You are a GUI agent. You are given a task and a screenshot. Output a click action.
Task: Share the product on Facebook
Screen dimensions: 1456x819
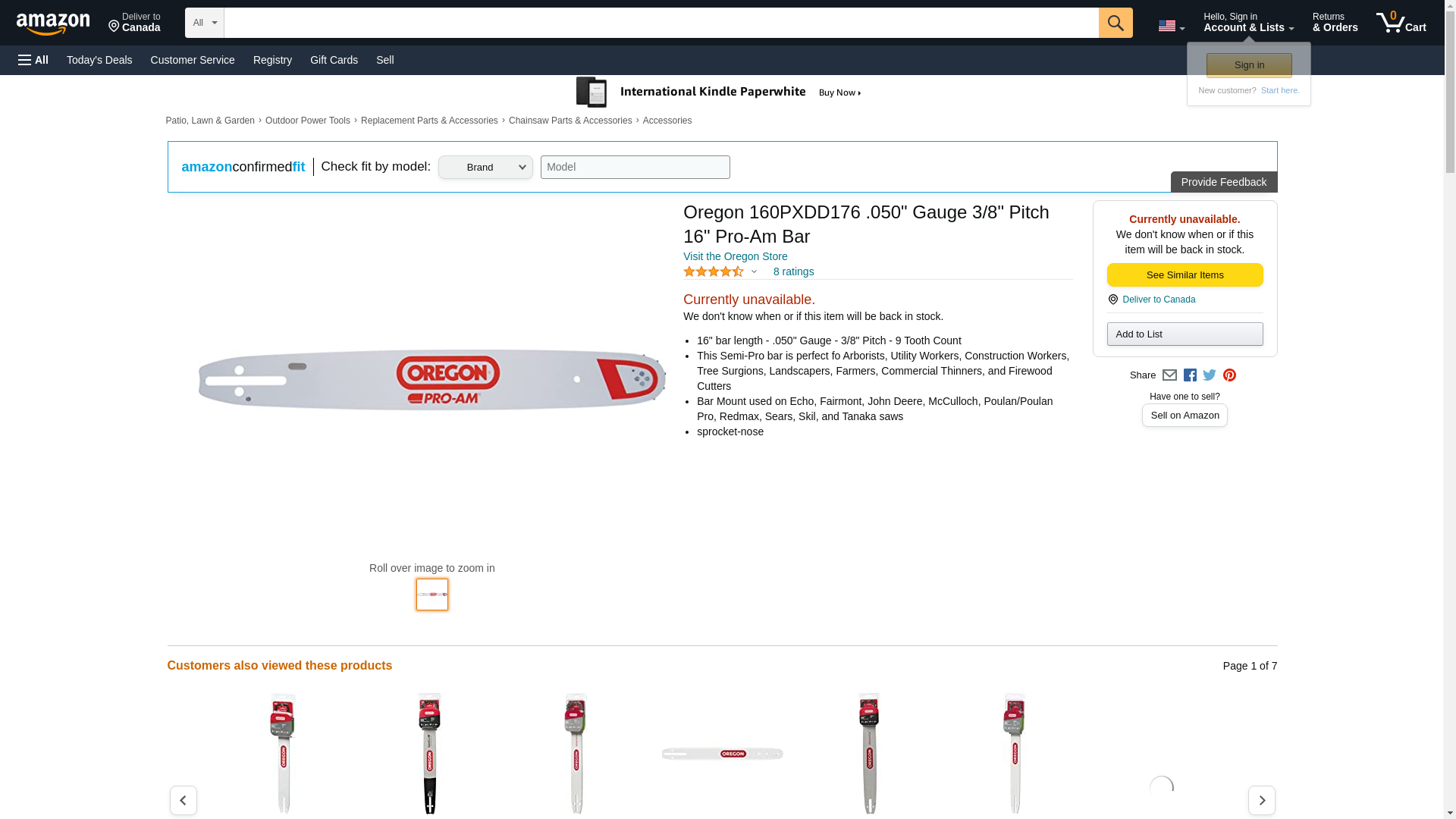[1190, 375]
